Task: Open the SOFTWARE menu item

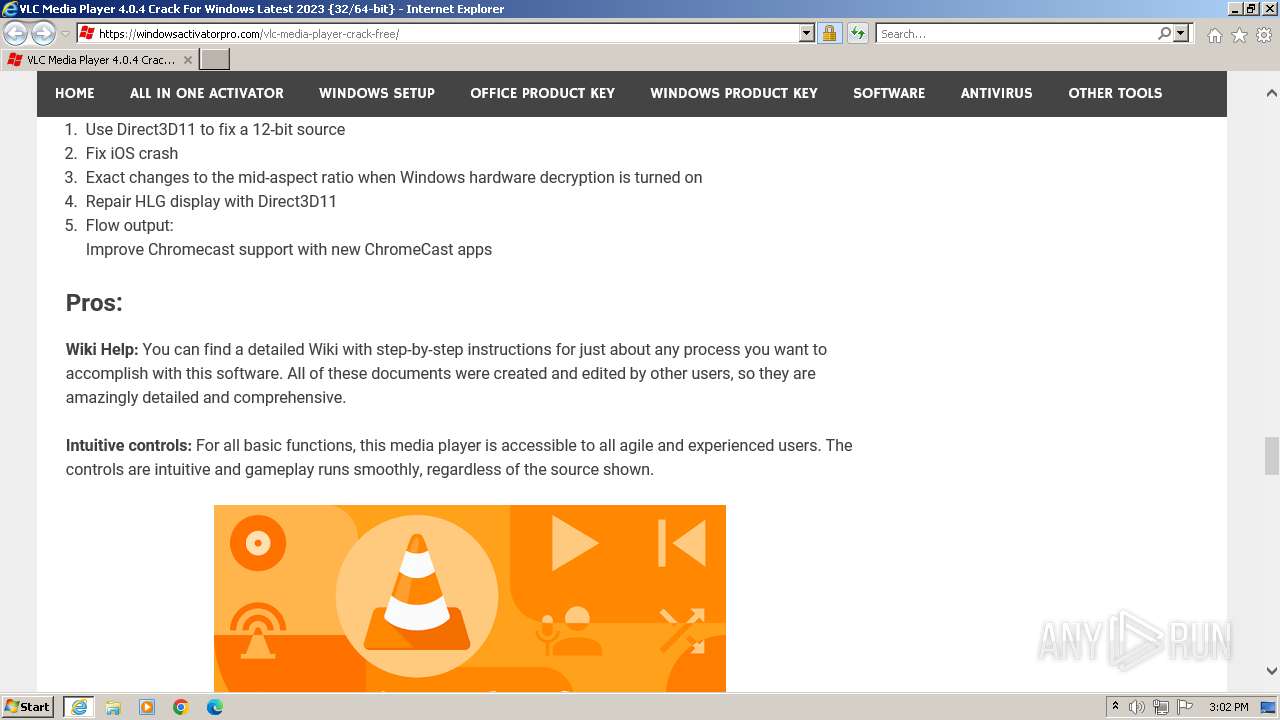Action: [x=889, y=93]
